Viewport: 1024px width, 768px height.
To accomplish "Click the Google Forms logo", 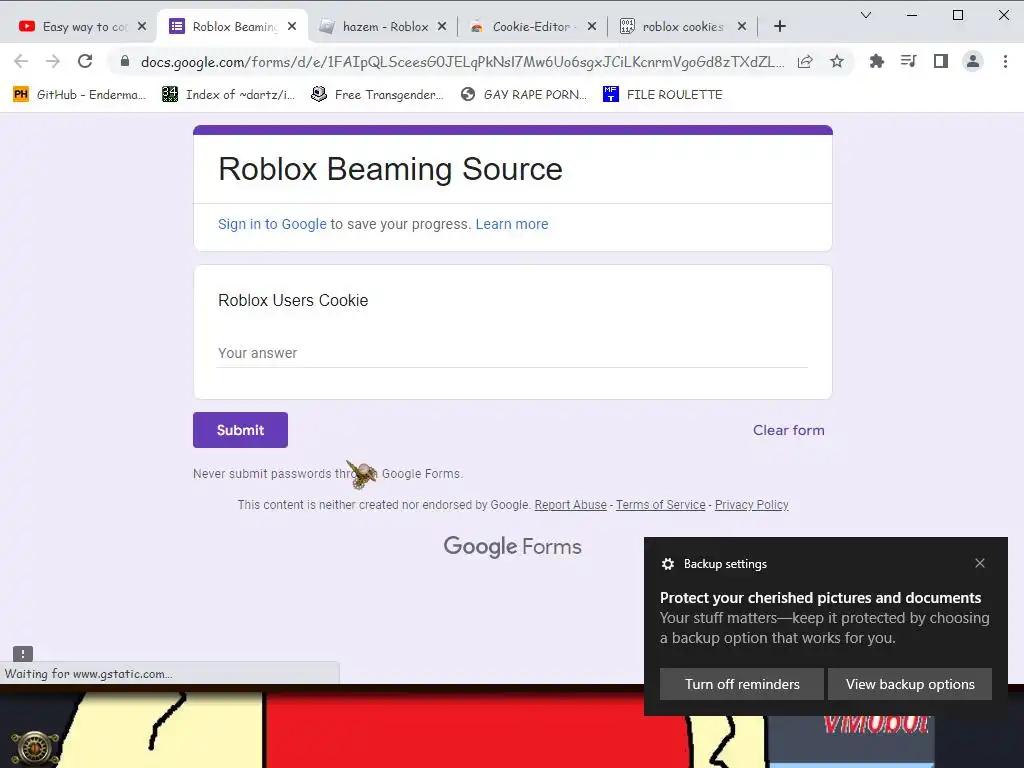I will click(513, 547).
